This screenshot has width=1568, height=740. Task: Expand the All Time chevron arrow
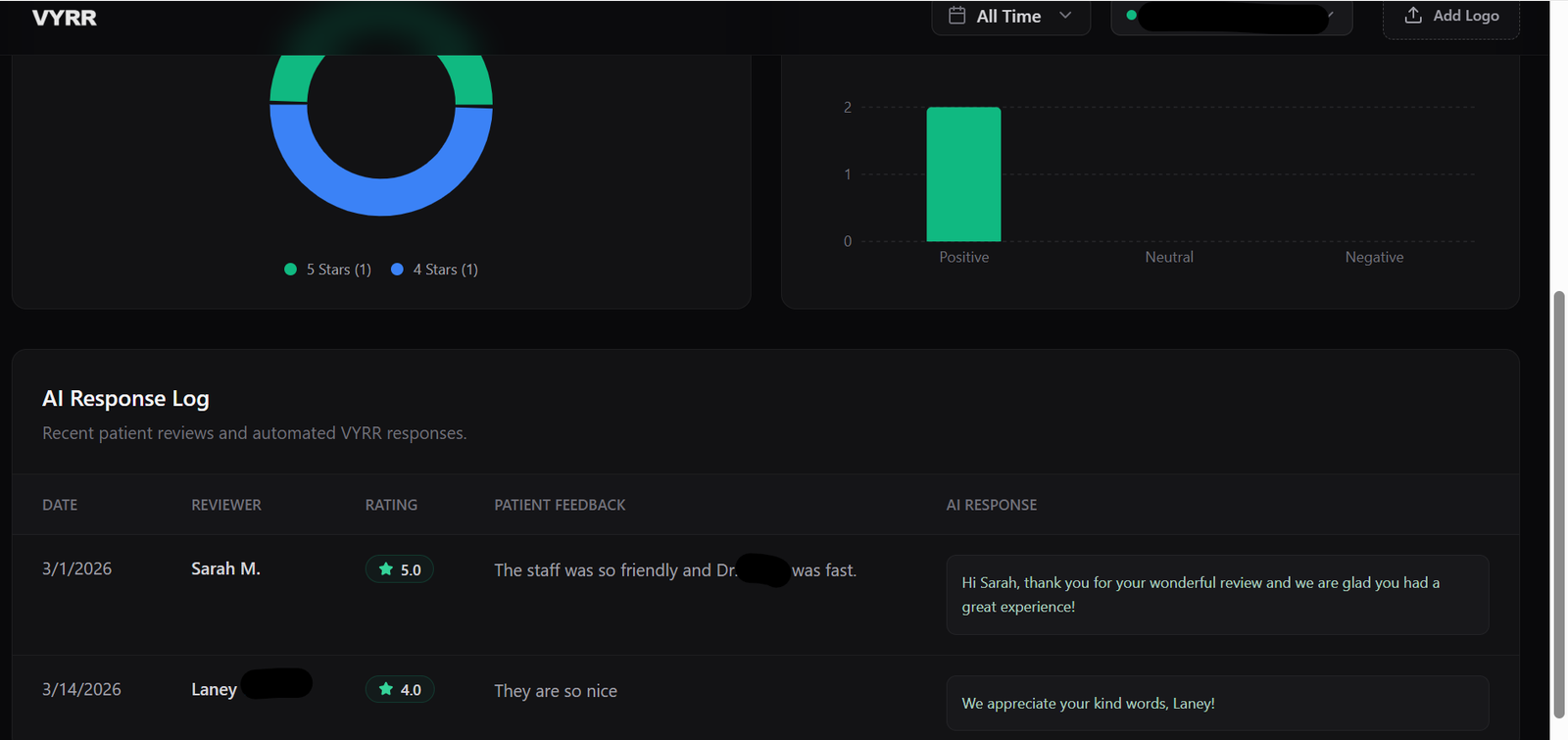[x=1065, y=16]
